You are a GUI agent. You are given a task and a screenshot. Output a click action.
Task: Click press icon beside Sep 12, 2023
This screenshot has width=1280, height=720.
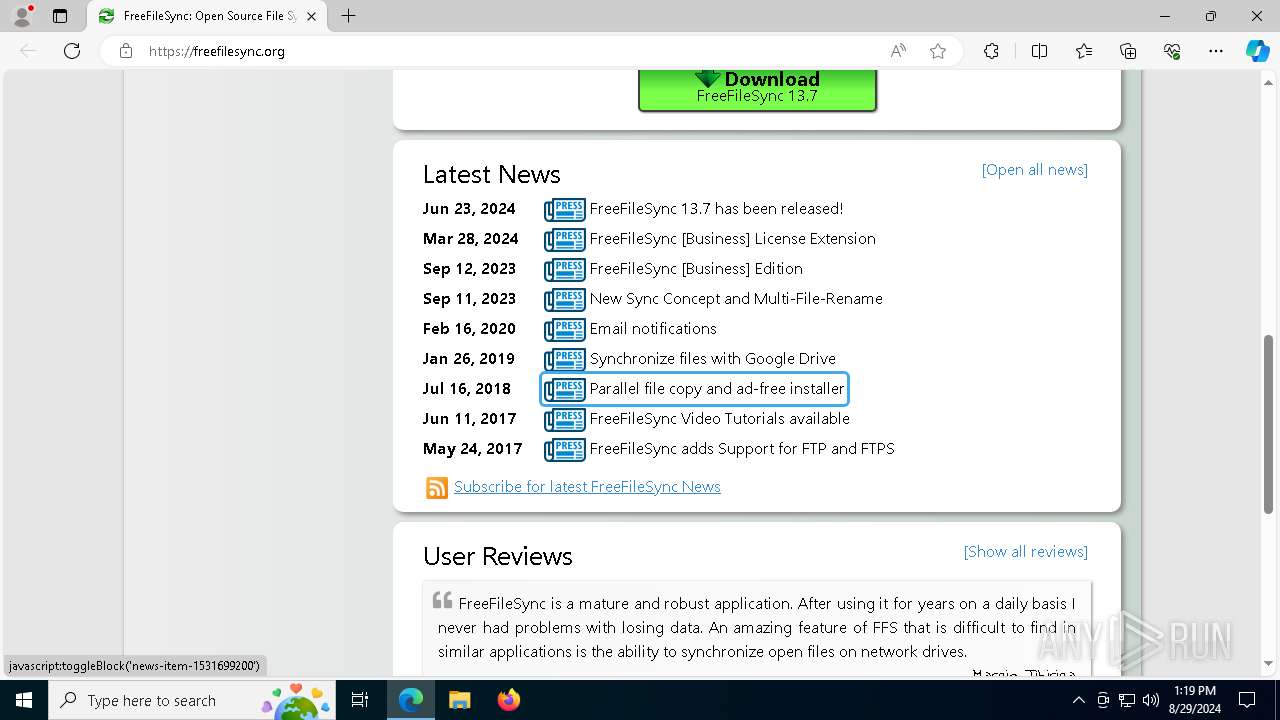(565, 269)
